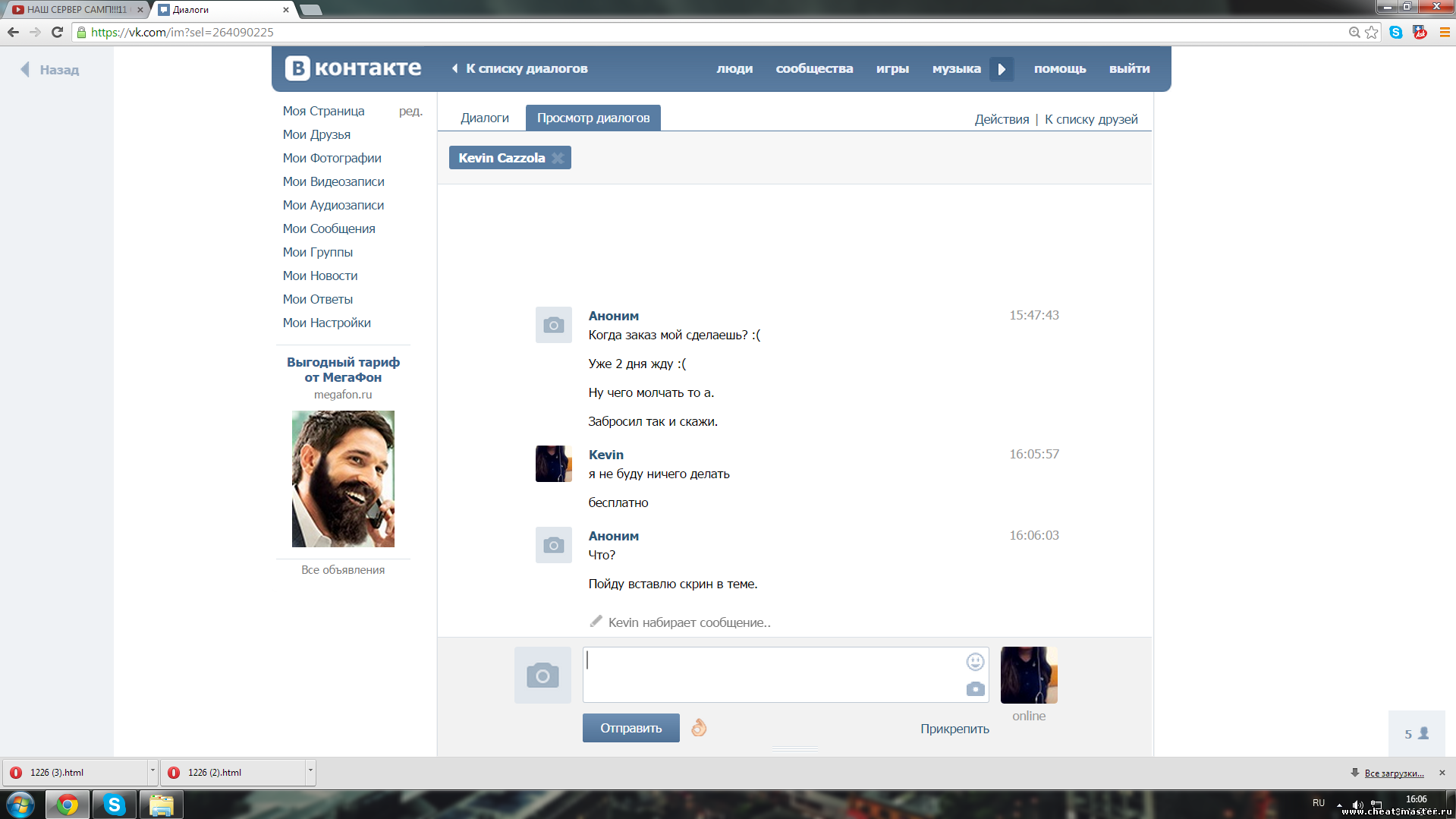Switch to the Диалоги tab
The width and height of the screenshot is (1456, 819).
click(484, 118)
